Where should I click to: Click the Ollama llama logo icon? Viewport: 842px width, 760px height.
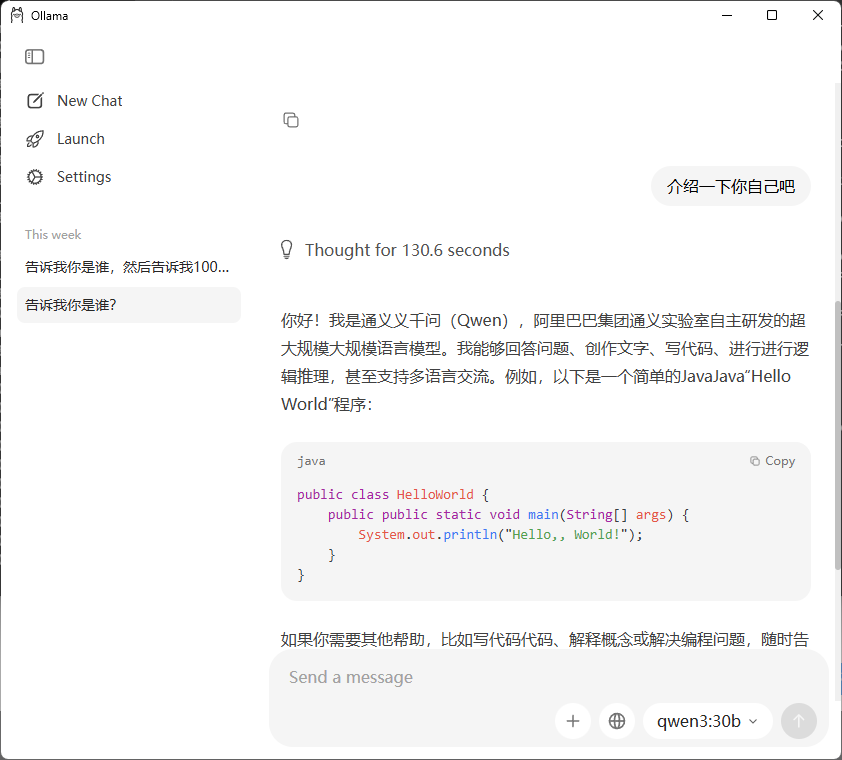pos(17,16)
